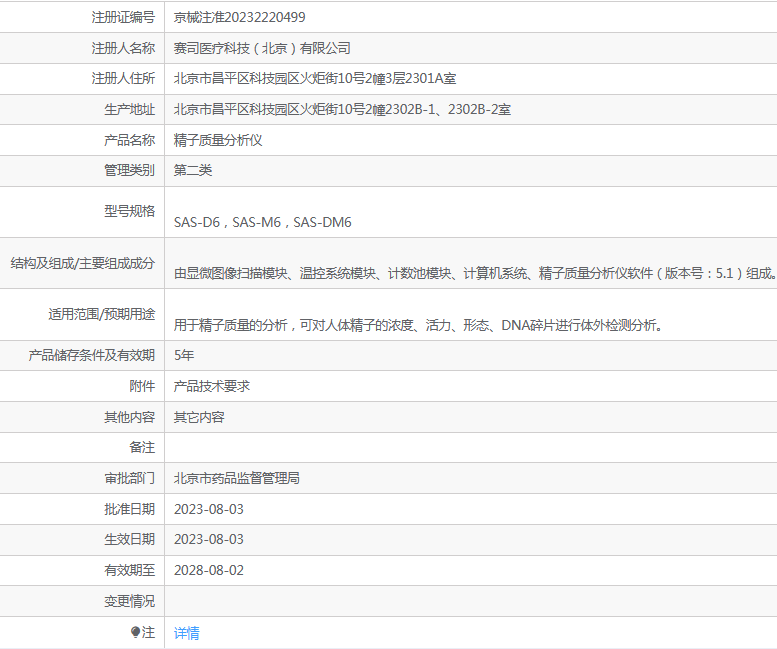Open the 详情 link
Viewport: 777px width, 649px height.
pos(186,633)
